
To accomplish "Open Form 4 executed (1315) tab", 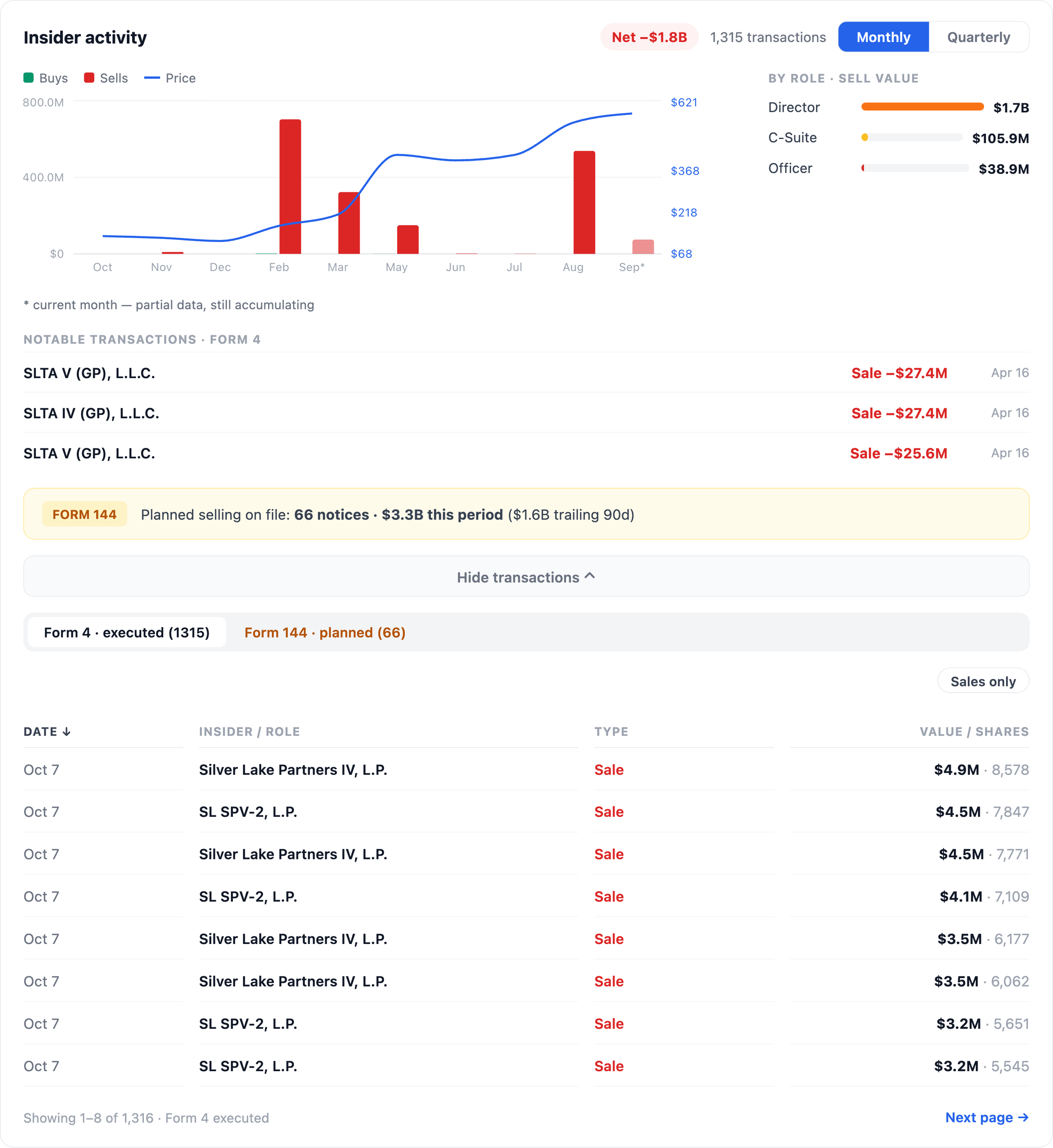I will pyautogui.click(x=127, y=633).
